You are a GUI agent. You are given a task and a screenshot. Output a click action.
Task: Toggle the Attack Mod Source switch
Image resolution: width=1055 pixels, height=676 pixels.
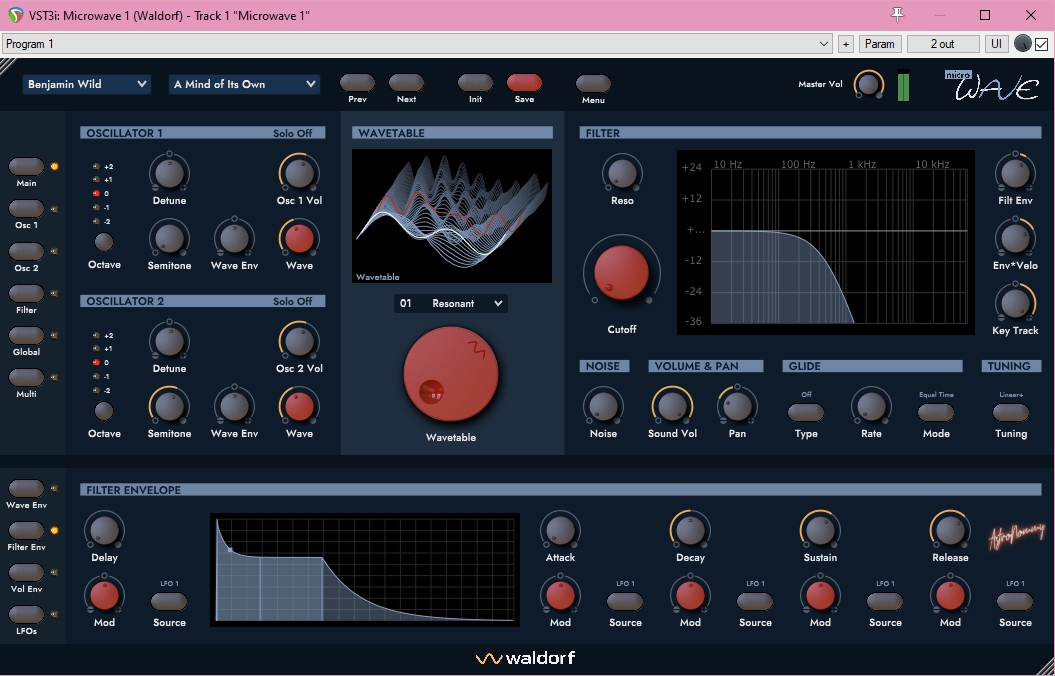625,601
